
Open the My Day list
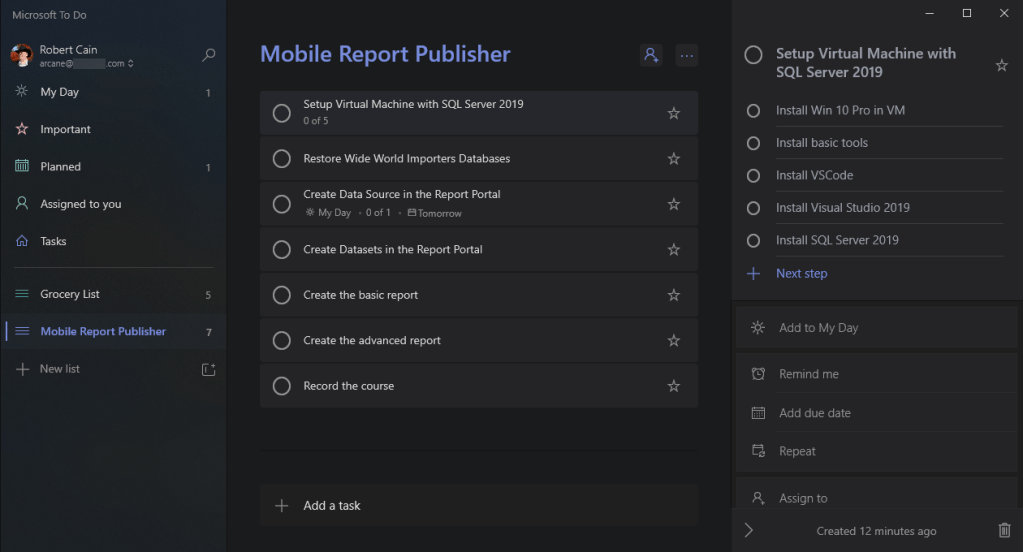(x=60, y=92)
